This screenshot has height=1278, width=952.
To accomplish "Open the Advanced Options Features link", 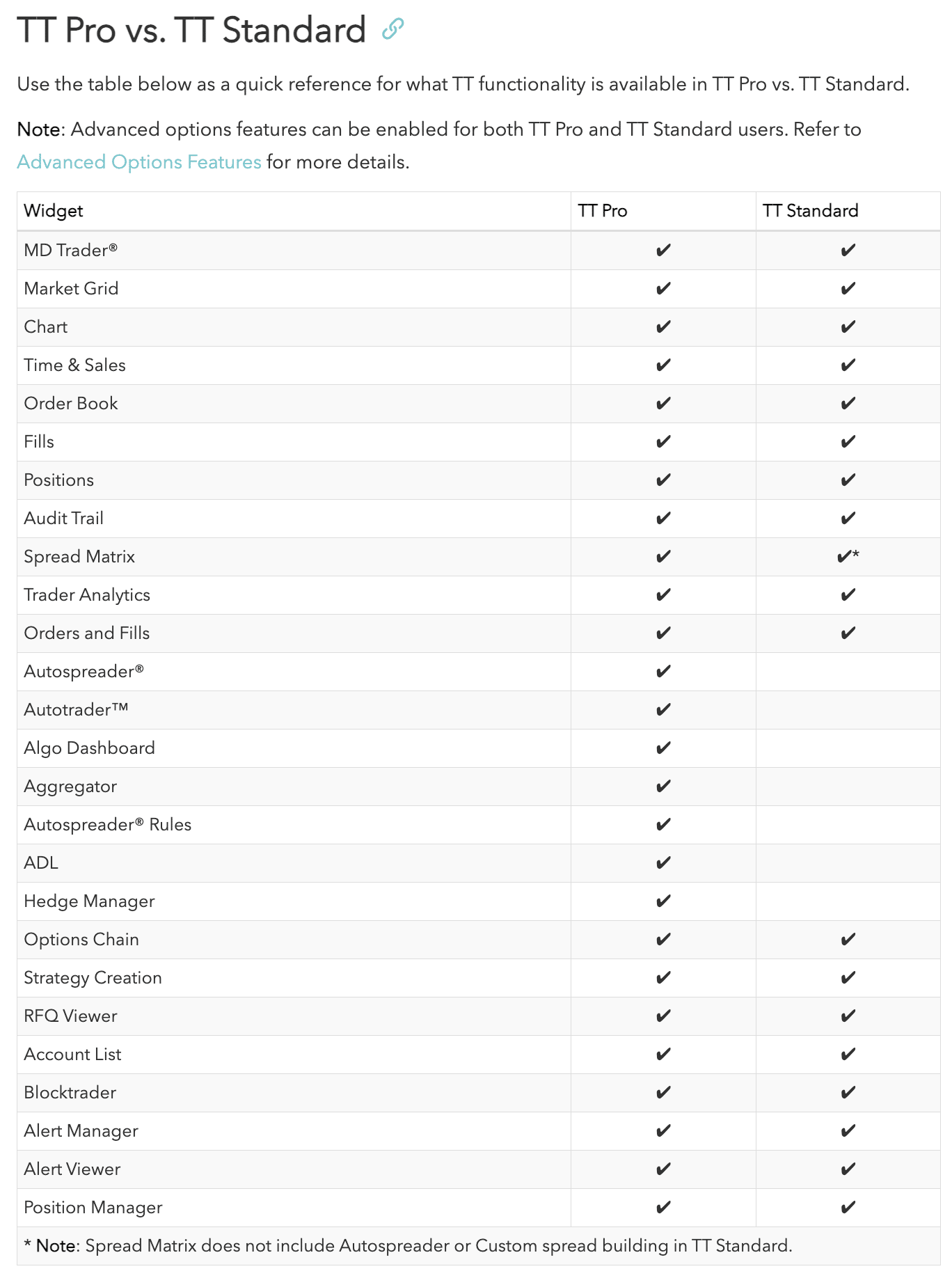I will click(139, 162).
